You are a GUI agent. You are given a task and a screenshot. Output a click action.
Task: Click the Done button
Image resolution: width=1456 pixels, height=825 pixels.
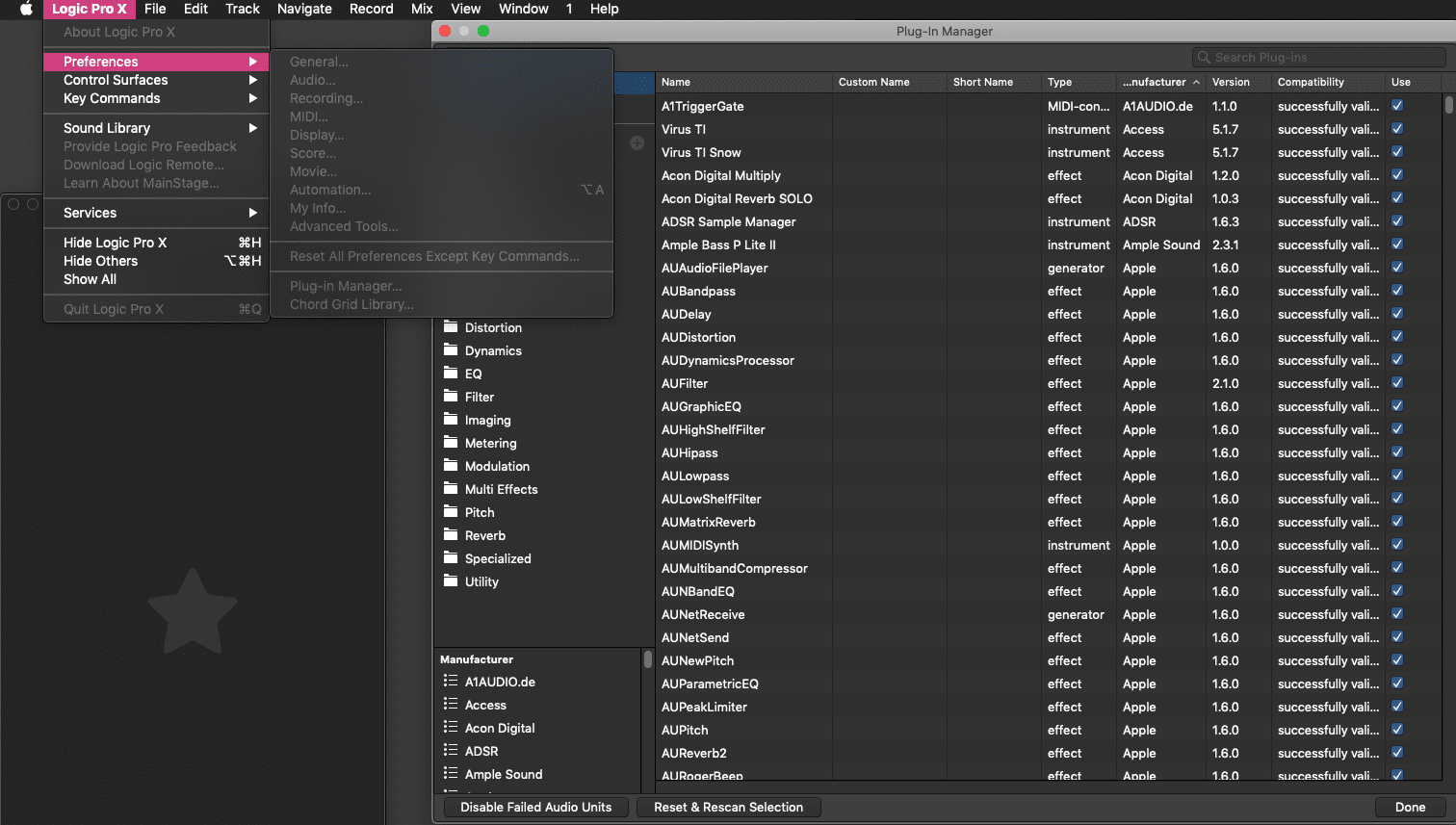pos(1410,807)
